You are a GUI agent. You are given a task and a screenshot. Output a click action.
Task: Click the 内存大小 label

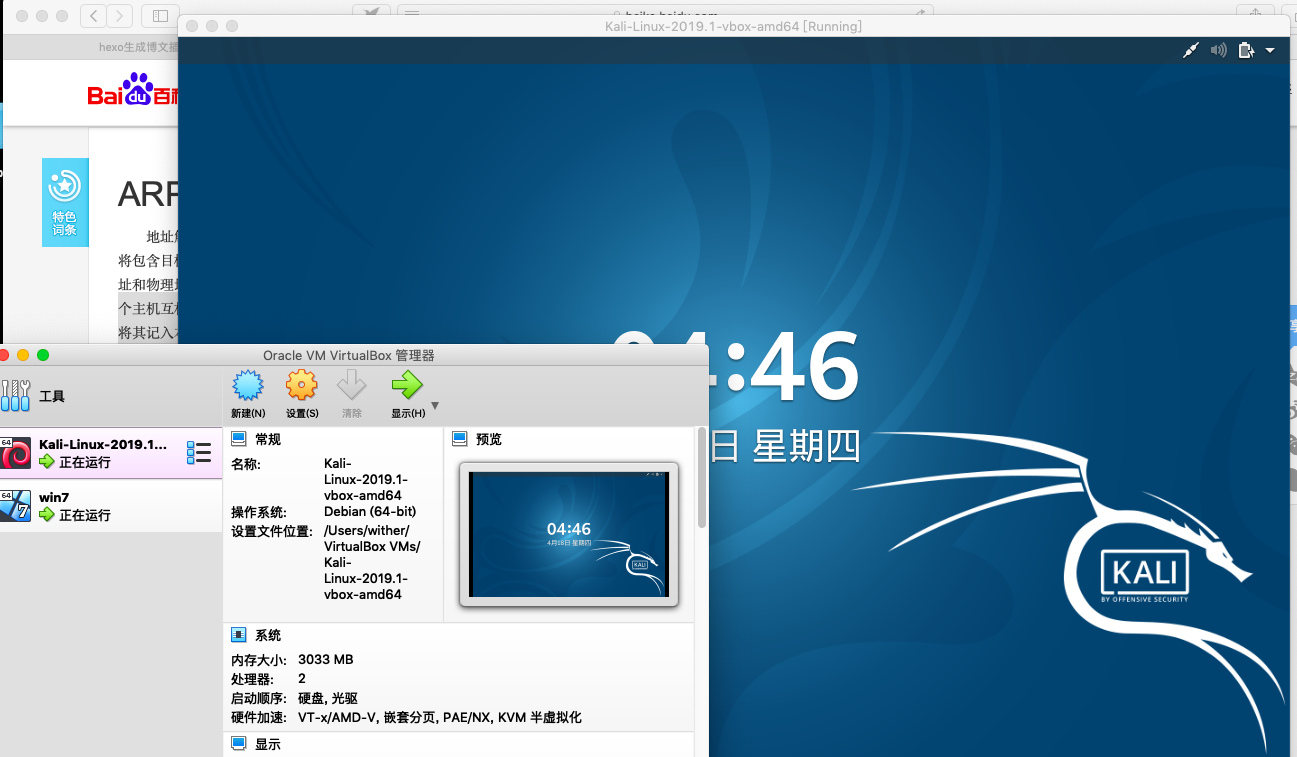pyautogui.click(x=259, y=660)
